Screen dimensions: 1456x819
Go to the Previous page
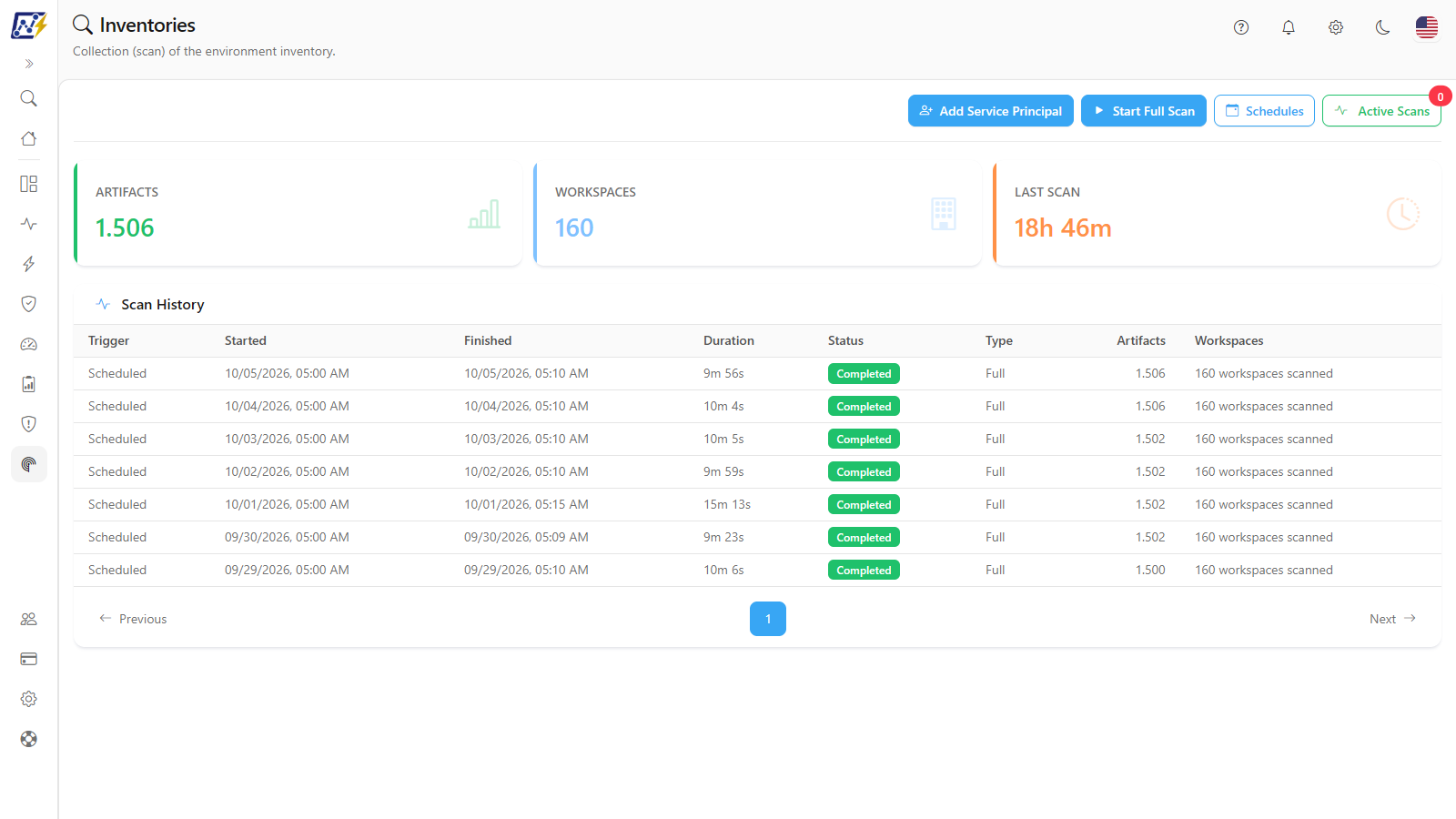coord(133,619)
